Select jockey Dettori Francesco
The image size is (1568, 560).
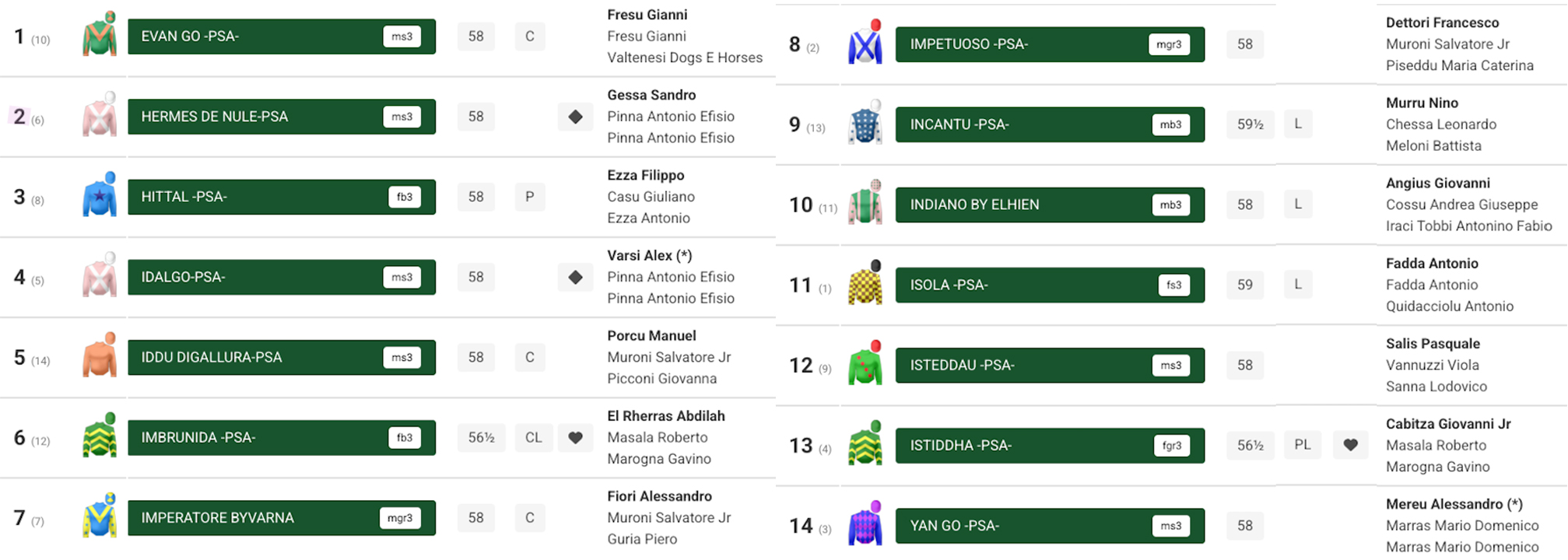pyautogui.click(x=1442, y=23)
